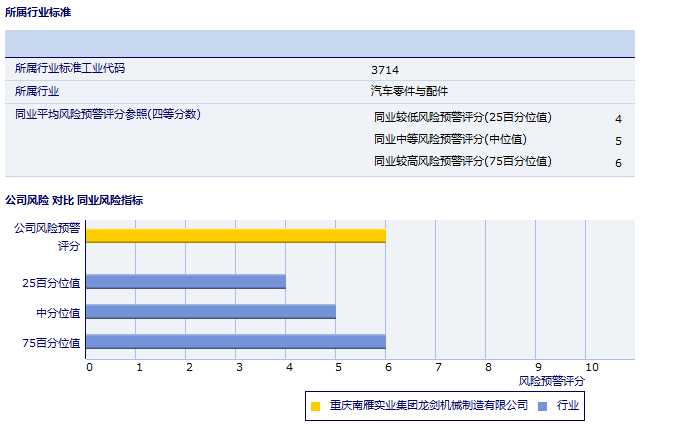Click the blue 25百分位值 bar
The image size is (692, 425).
coord(186,282)
